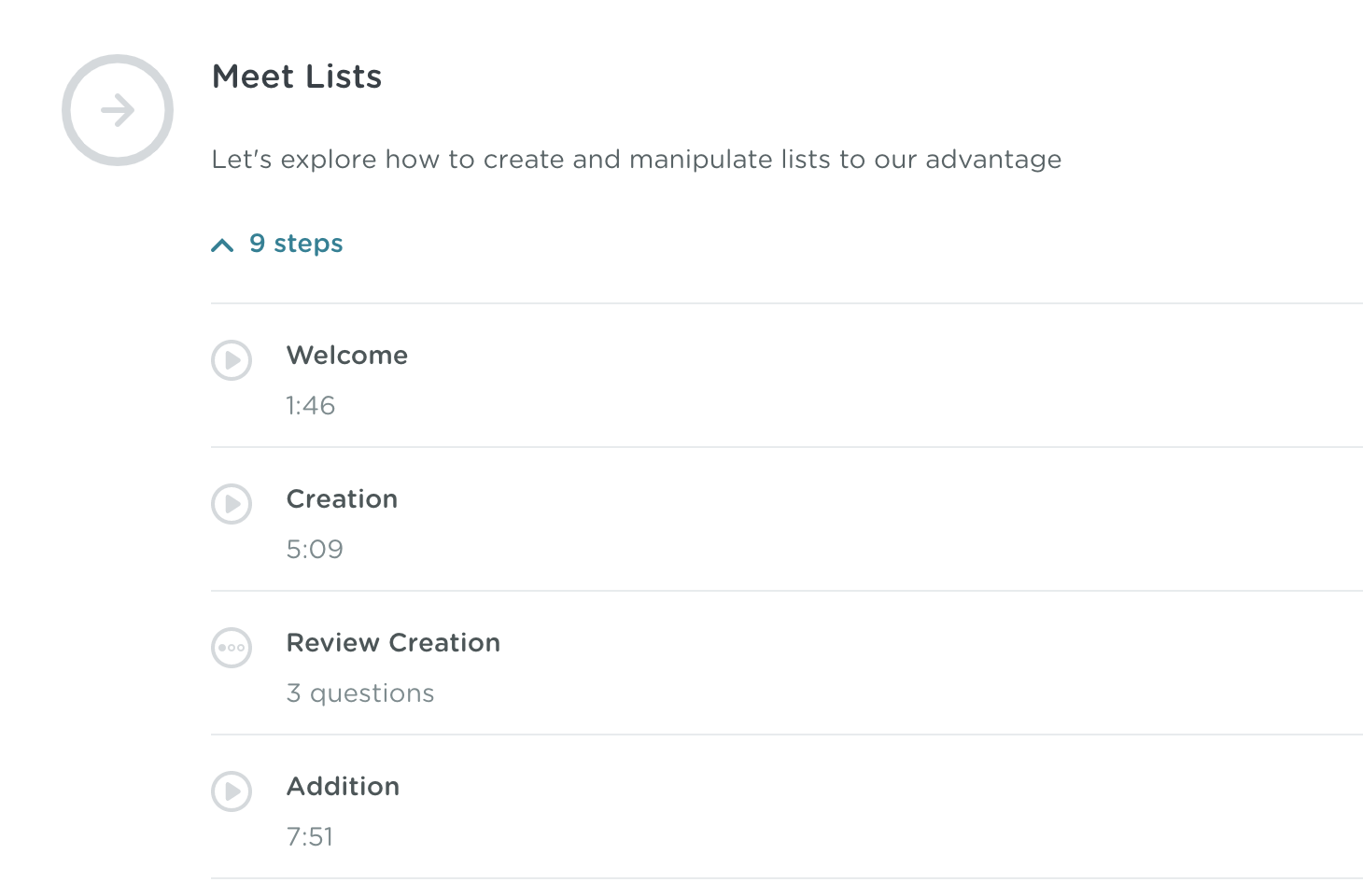Screen dimensions: 1363x896
Task: Collapse steps using the up chevron
Action: pyautogui.click(x=222, y=245)
